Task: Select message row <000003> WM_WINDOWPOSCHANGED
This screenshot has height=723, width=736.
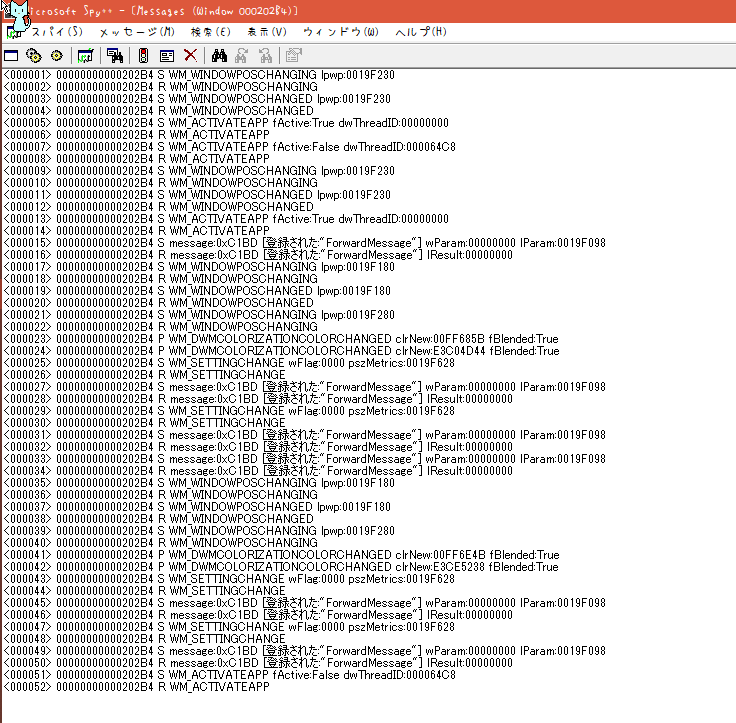Action: pyautogui.click(x=197, y=99)
